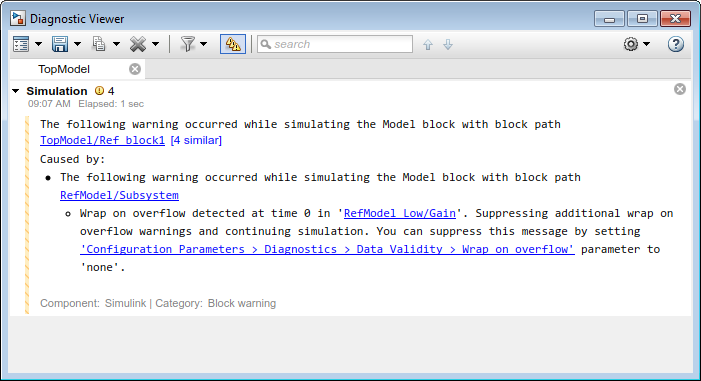This screenshot has width=701, height=381.
Task: Click the Simulation warning count icon
Action: click(99, 91)
